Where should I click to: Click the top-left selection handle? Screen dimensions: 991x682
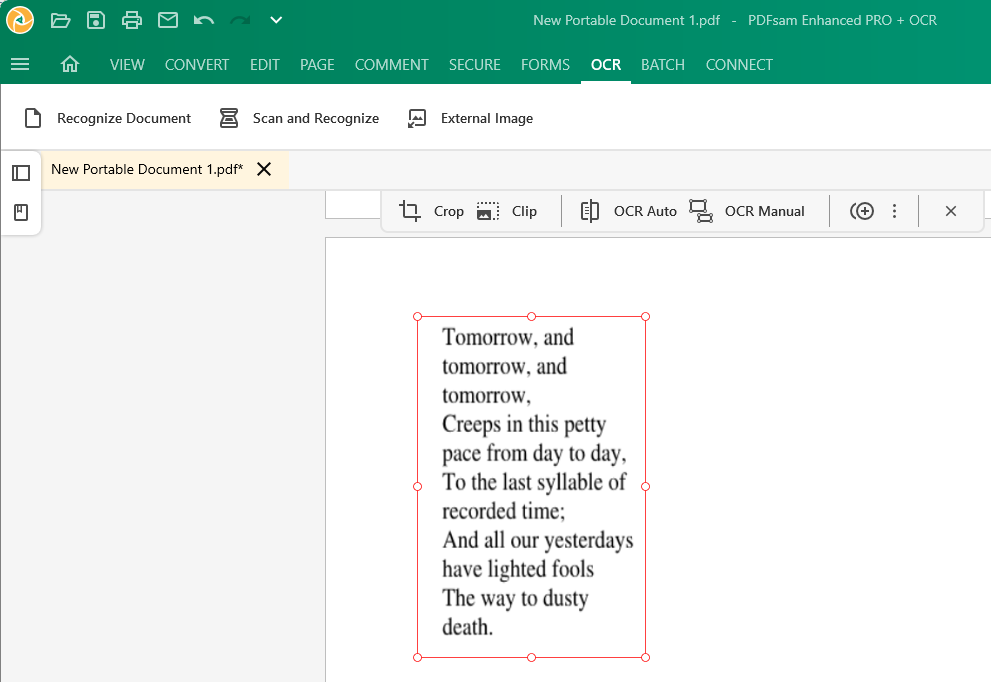click(417, 317)
